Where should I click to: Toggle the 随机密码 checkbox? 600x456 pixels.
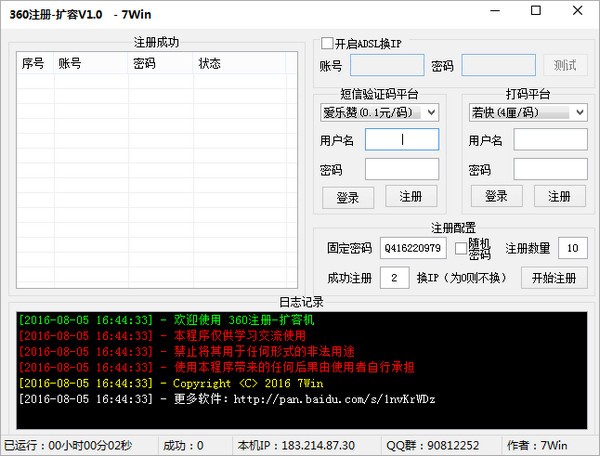click(x=461, y=248)
